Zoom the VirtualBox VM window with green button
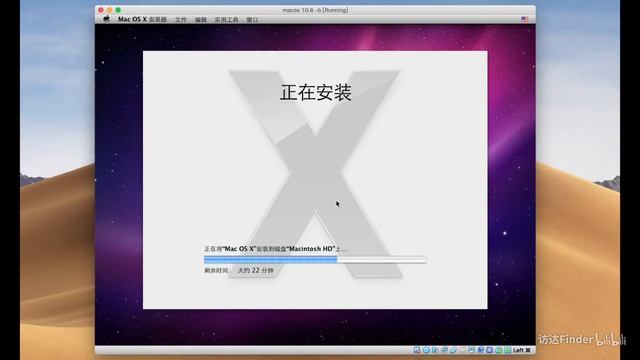The height and width of the screenshot is (360, 640). pyautogui.click(x=118, y=10)
